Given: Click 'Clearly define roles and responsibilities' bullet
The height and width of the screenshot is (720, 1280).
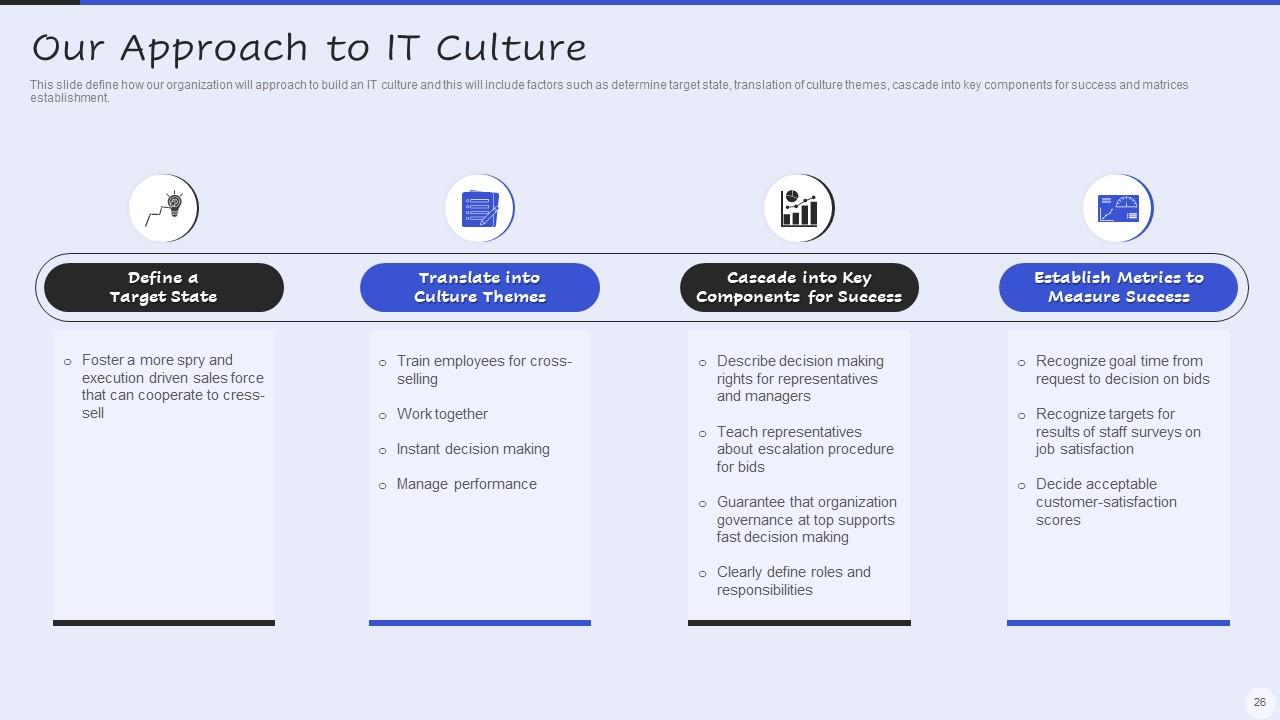Looking at the screenshot, I should (x=785, y=581).
